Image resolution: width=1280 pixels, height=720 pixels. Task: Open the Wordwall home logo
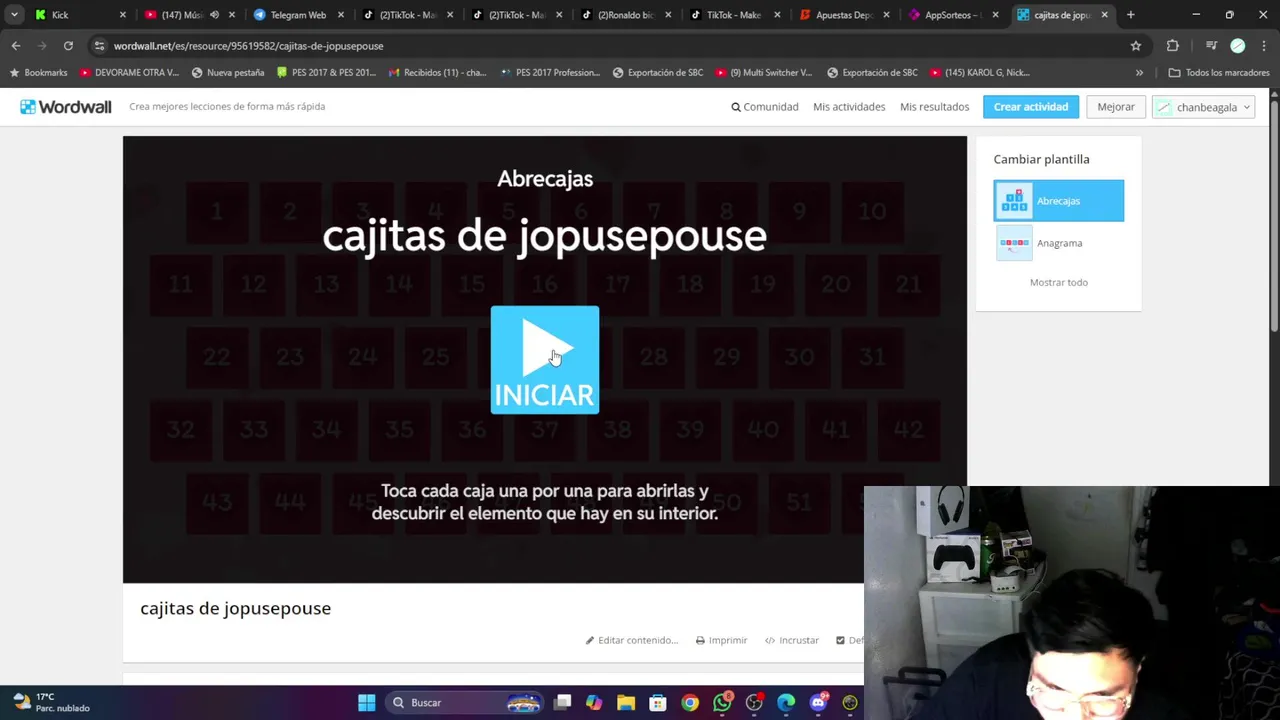tap(66, 107)
